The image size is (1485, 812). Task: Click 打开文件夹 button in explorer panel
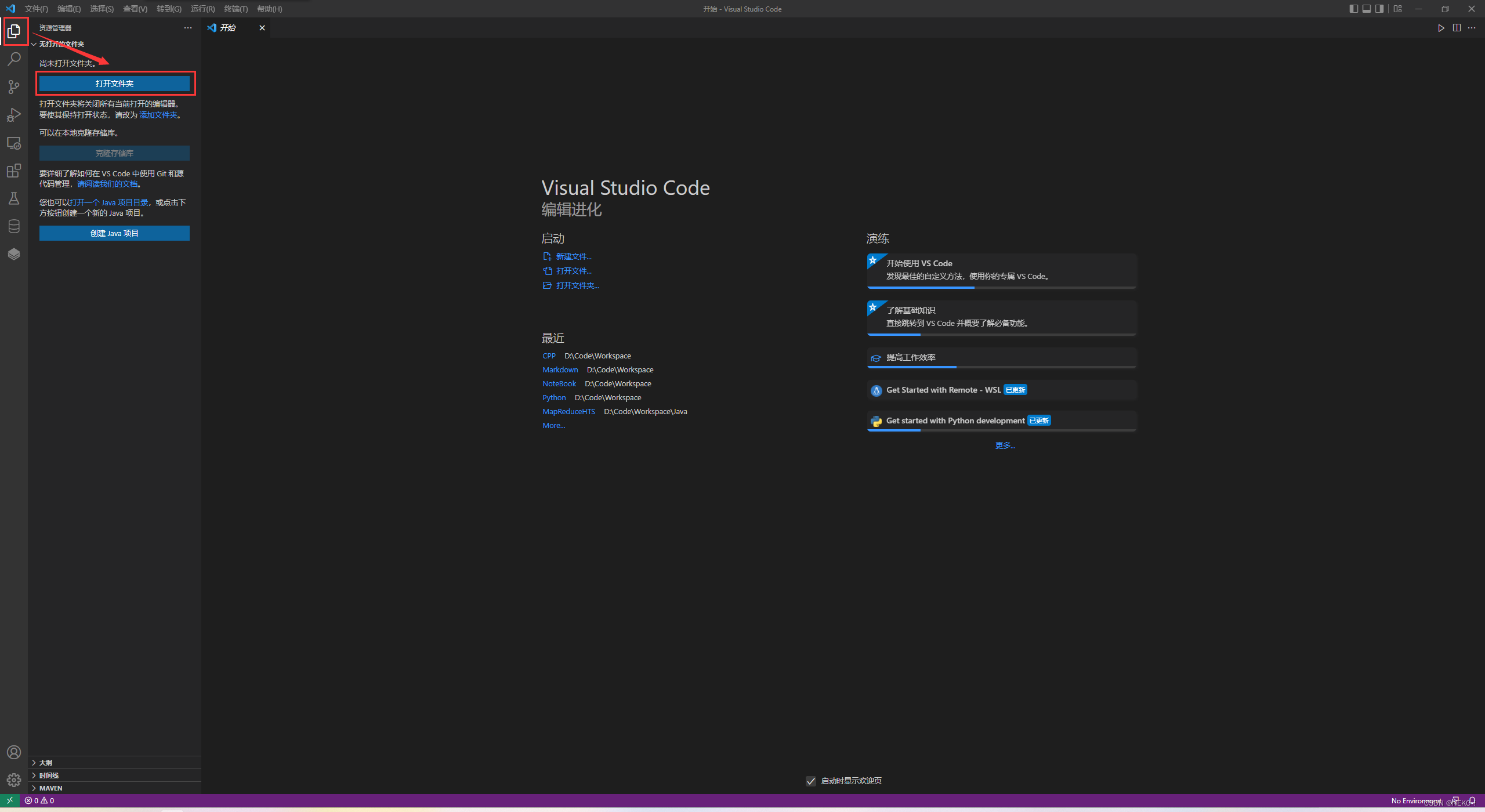point(114,83)
